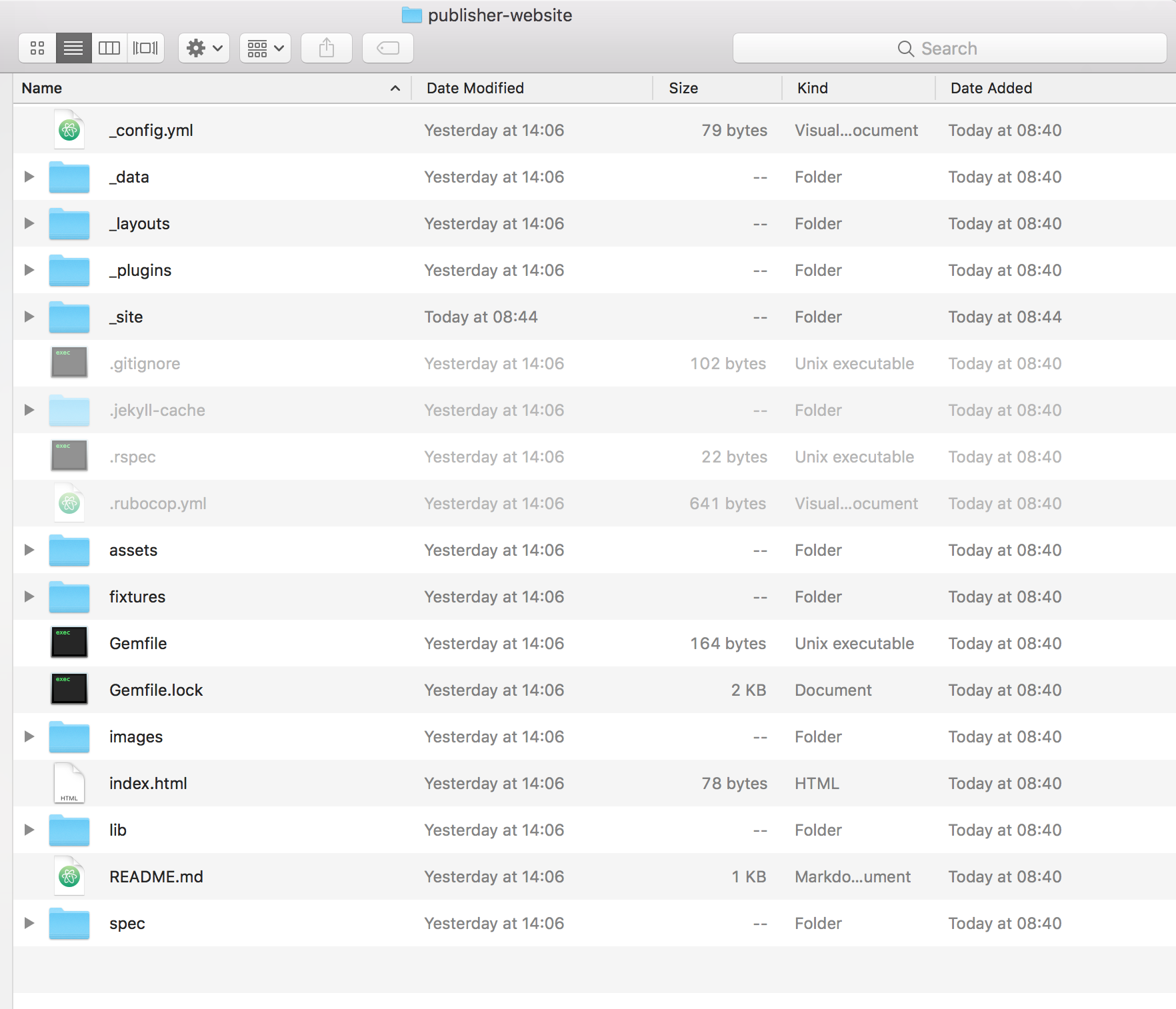Click the 'HTML' kind cell

pyautogui.click(x=817, y=783)
